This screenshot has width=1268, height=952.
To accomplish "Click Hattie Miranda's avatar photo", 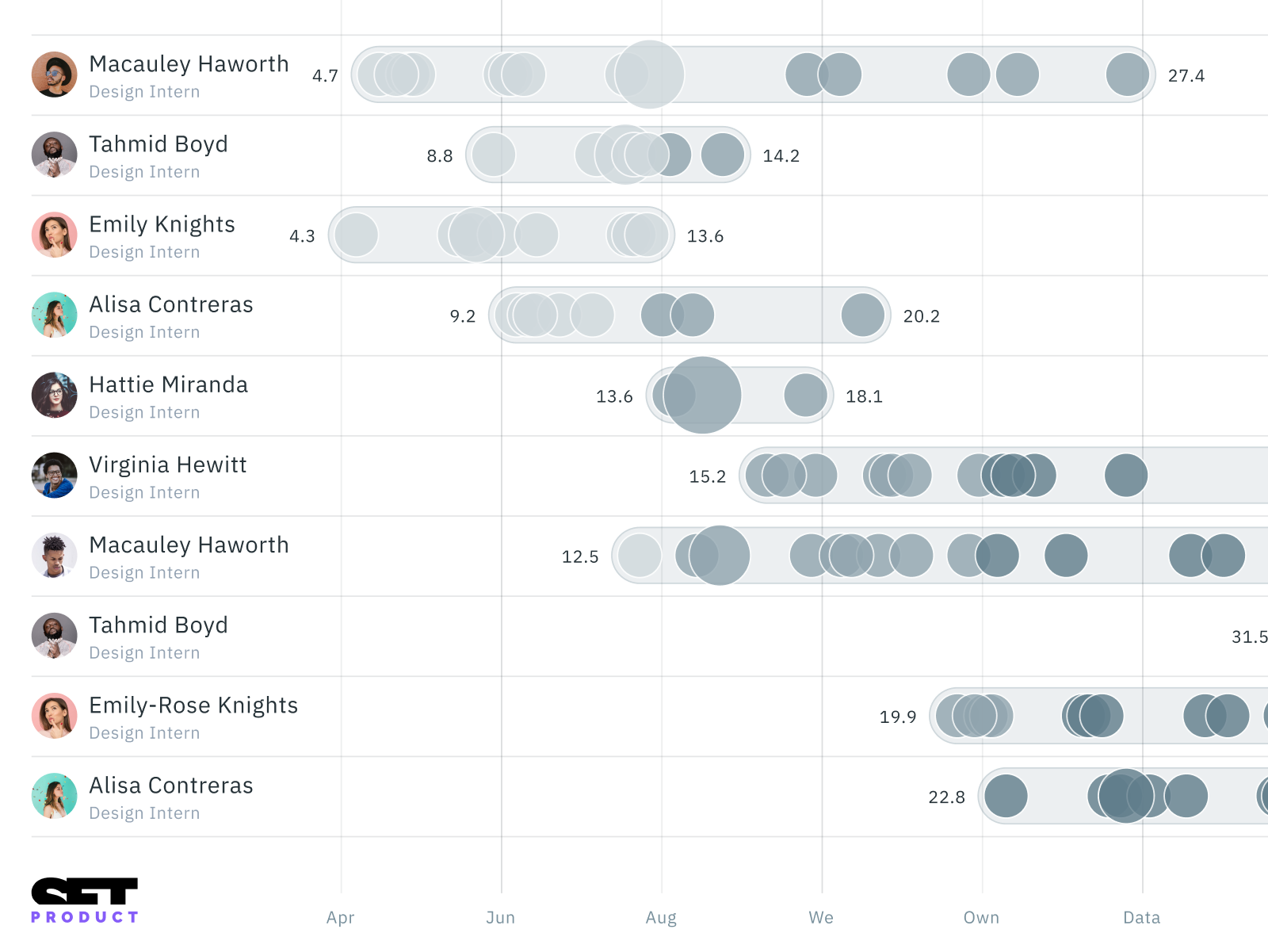I will coord(54,396).
